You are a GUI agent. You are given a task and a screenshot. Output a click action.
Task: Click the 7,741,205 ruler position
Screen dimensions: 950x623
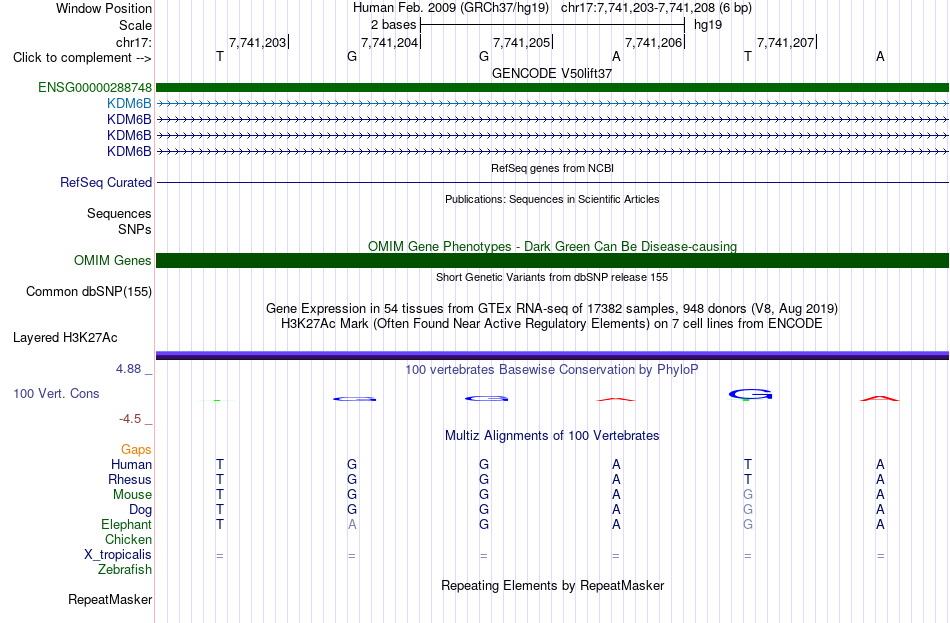coord(522,42)
